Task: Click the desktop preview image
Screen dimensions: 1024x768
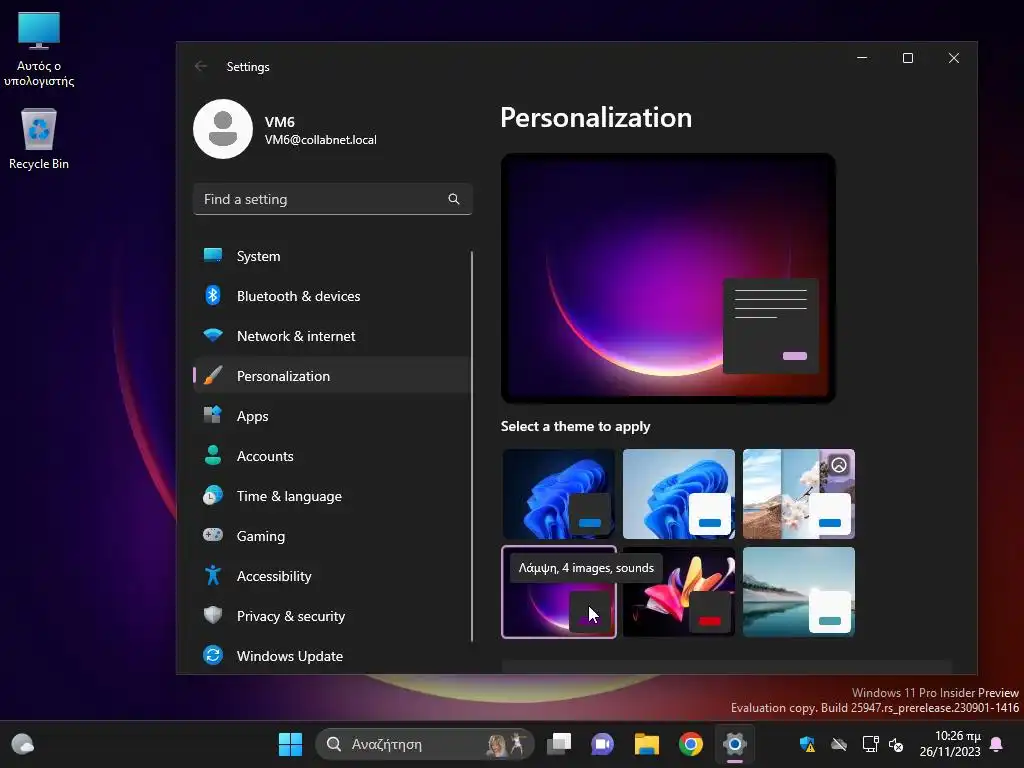Action: 668,278
